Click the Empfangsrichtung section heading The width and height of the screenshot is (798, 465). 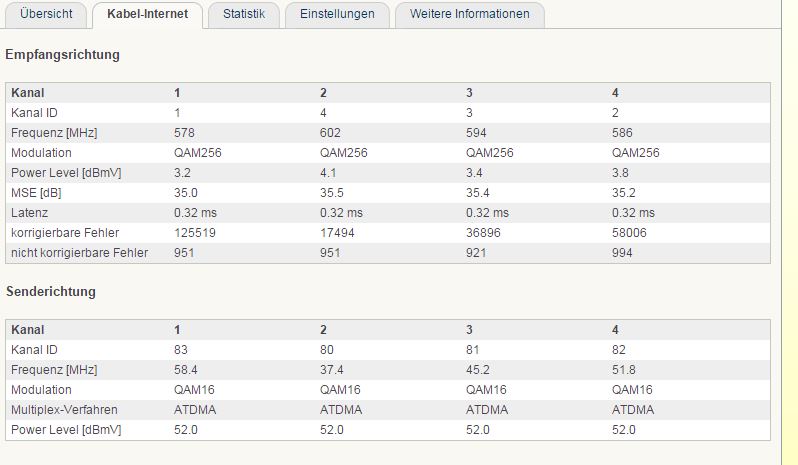pos(63,55)
